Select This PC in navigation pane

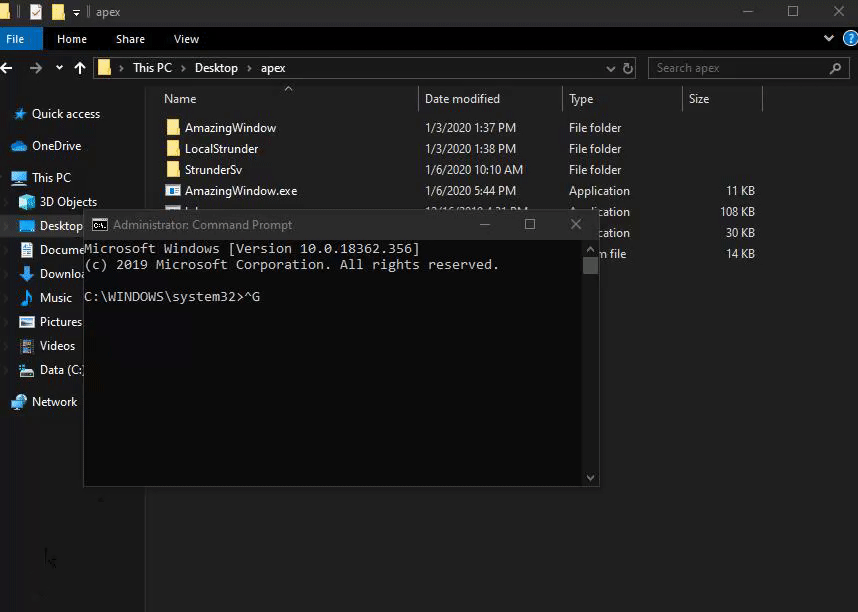click(x=51, y=177)
